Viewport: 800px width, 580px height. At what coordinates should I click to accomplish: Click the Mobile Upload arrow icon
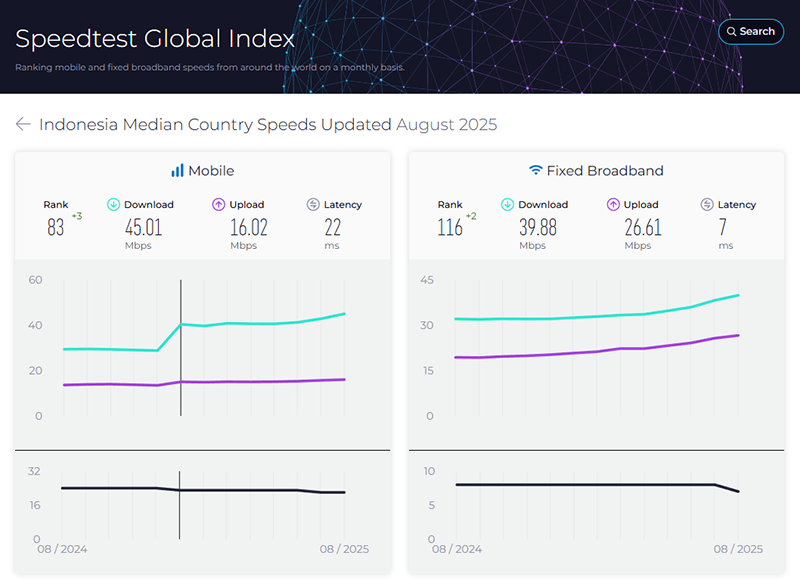218,204
